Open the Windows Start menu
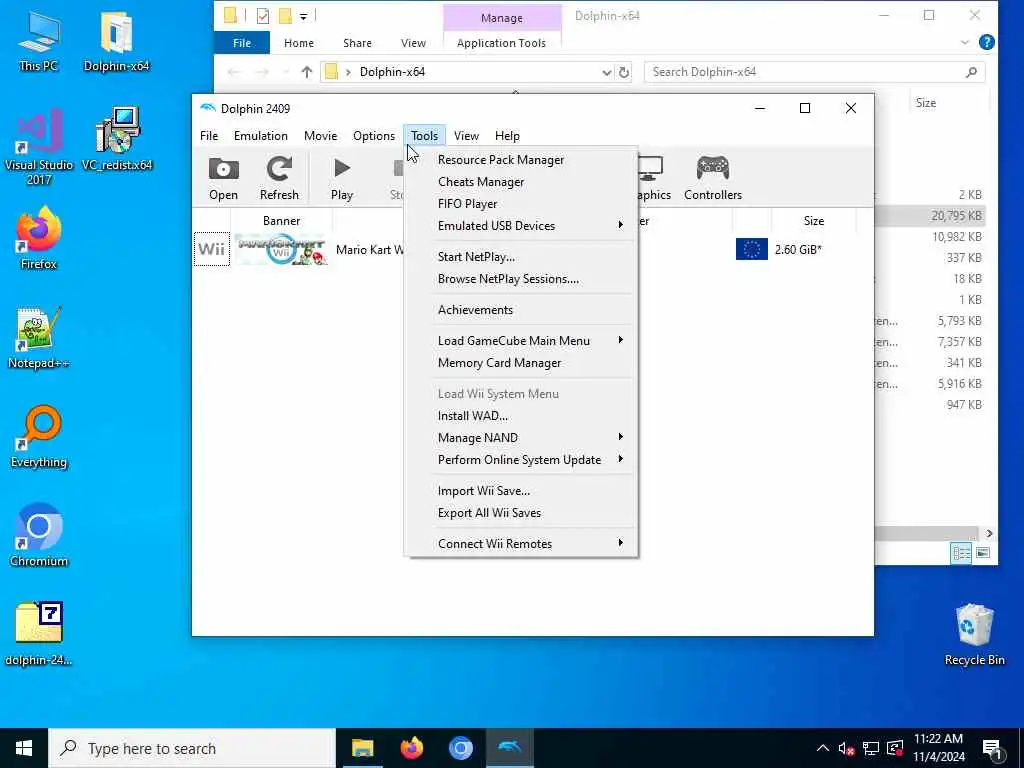 pyautogui.click(x=24, y=748)
